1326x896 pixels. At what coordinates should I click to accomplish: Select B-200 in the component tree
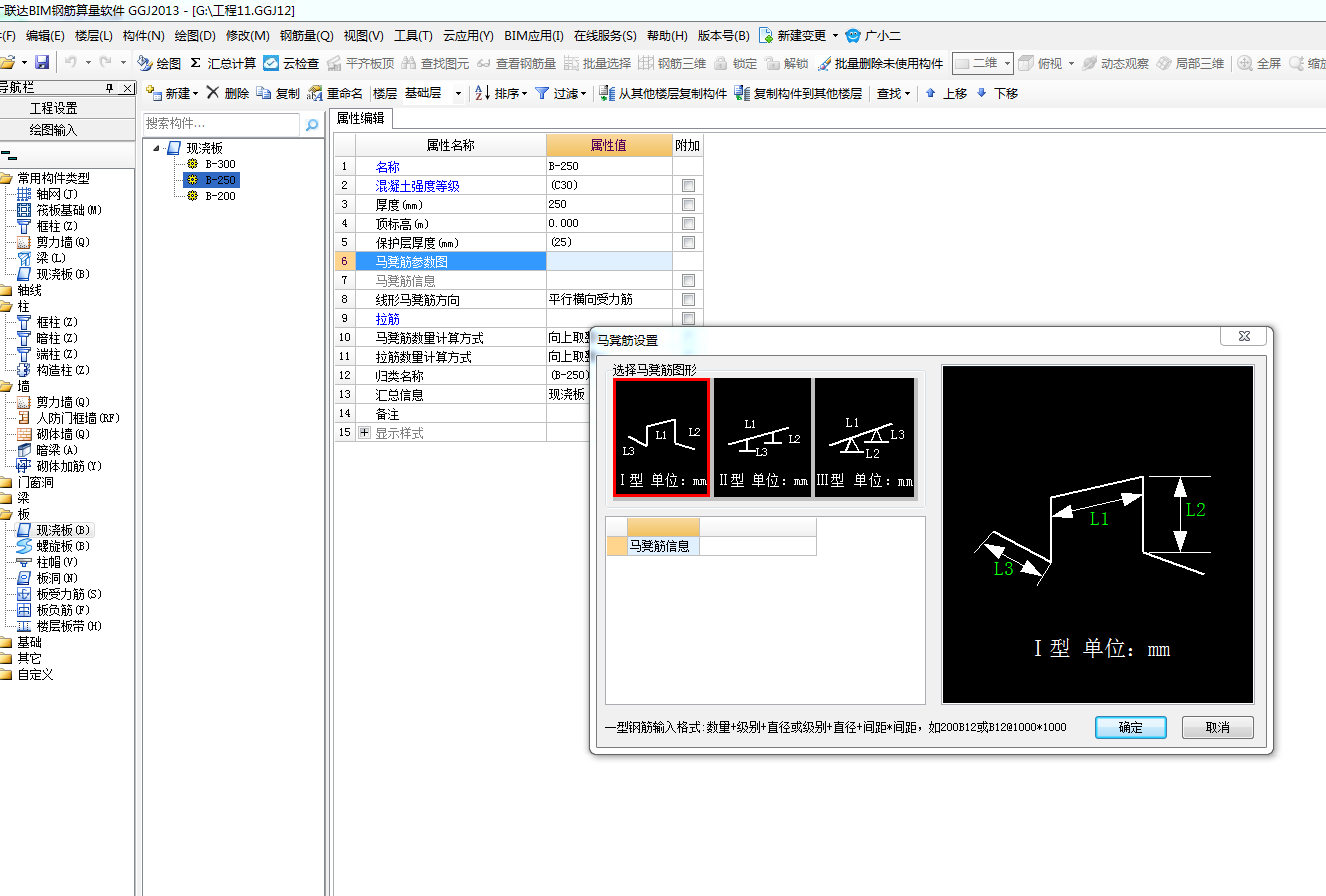point(220,196)
